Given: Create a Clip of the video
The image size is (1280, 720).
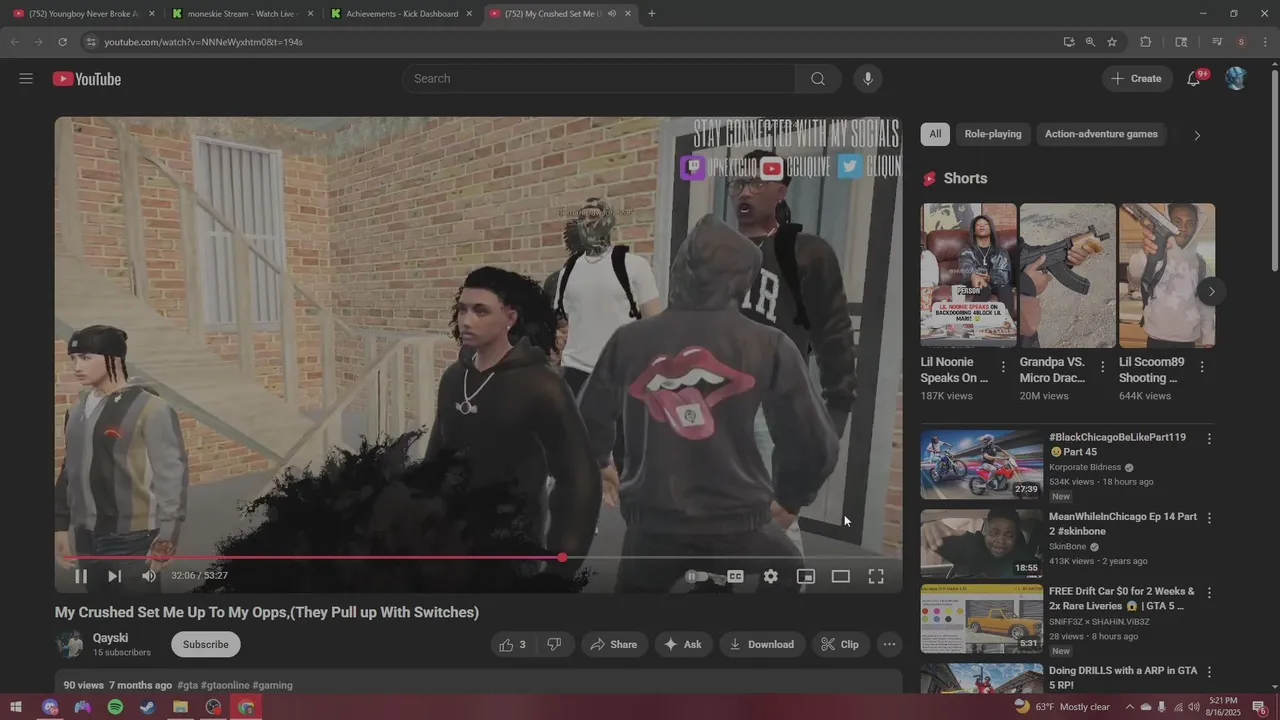Looking at the screenshot, I should point(840,645).
